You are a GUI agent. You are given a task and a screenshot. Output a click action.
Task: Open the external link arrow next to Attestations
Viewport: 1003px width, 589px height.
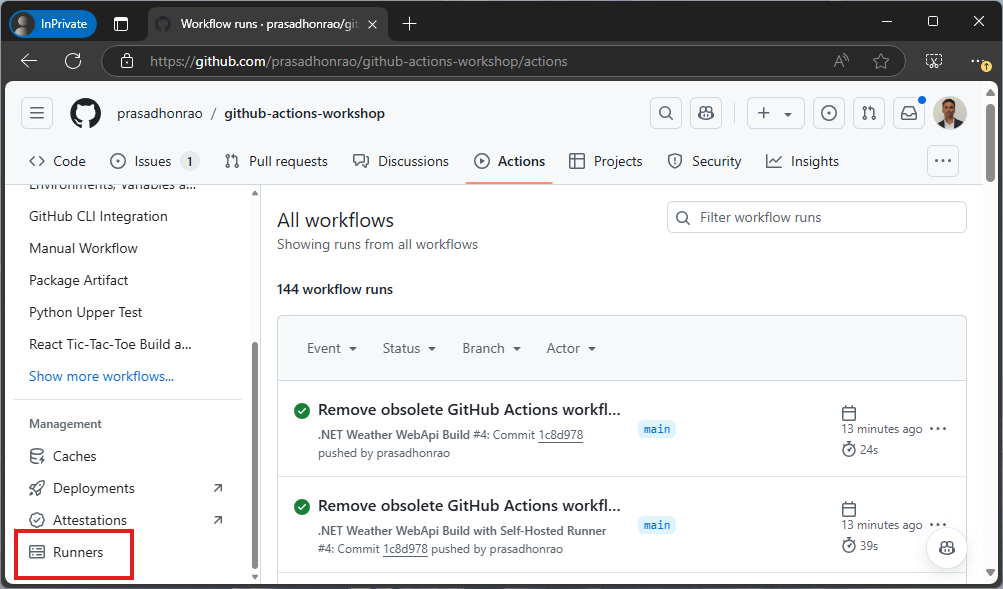(x=217, y=520)
